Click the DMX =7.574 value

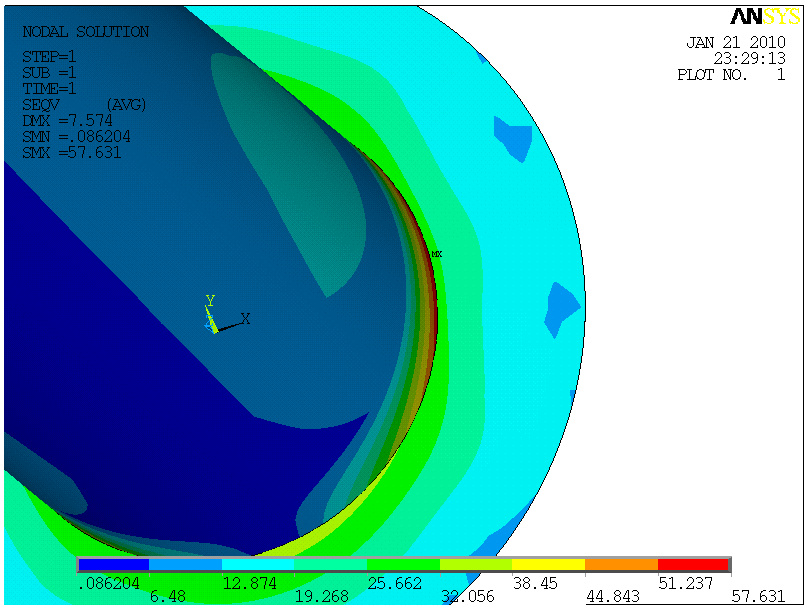point(67,120)
